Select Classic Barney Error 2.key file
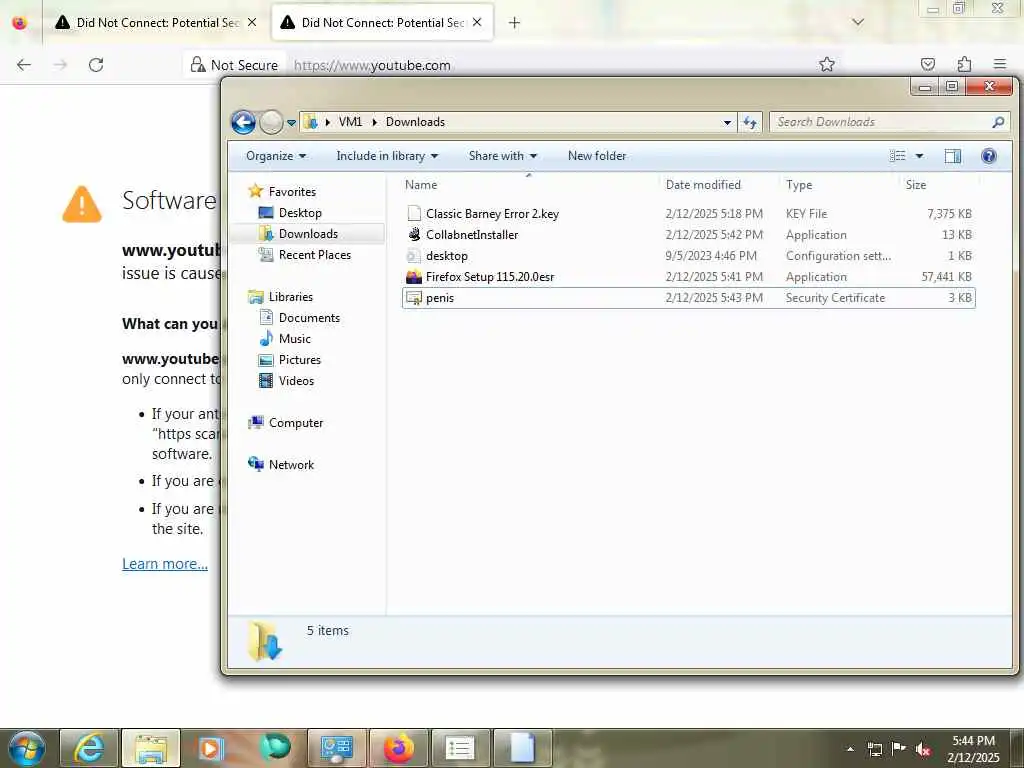This screenshot has height=768, width=1024. (689, 214)
